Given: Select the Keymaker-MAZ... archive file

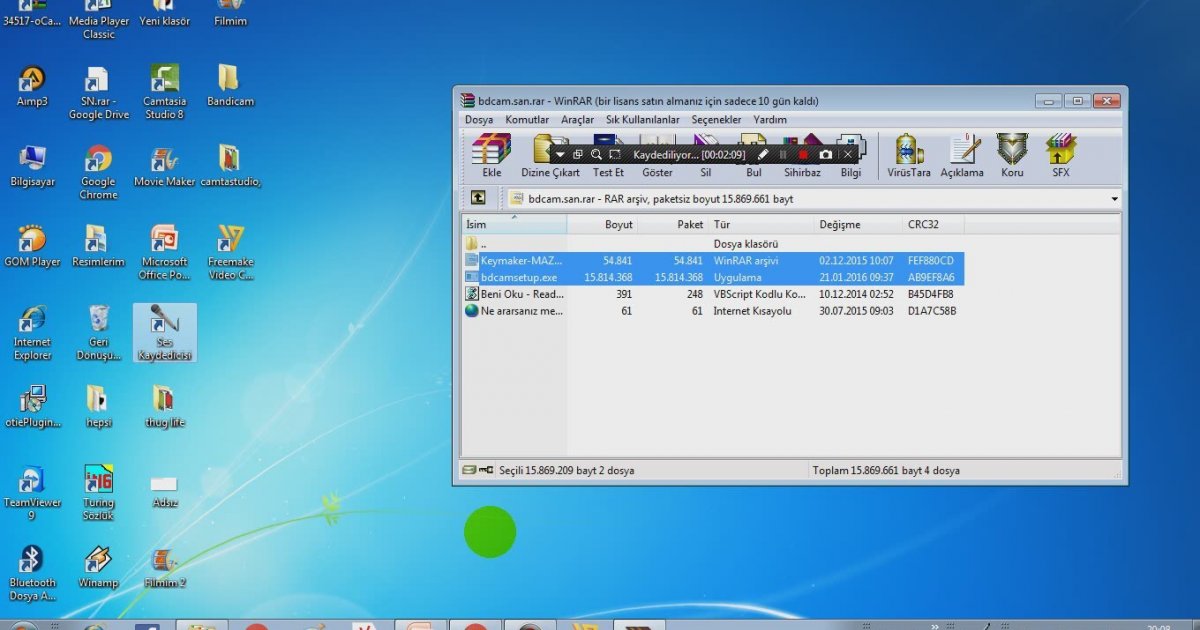Looking at the screenshot, I should pos(713,260).
